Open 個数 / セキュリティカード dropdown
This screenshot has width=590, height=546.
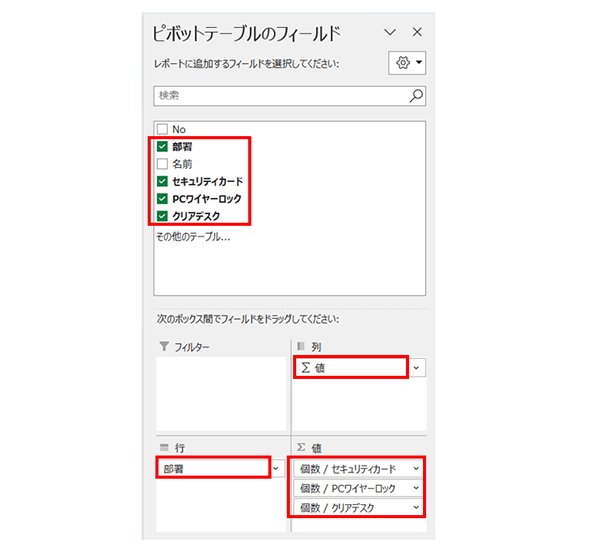(416, 468)
